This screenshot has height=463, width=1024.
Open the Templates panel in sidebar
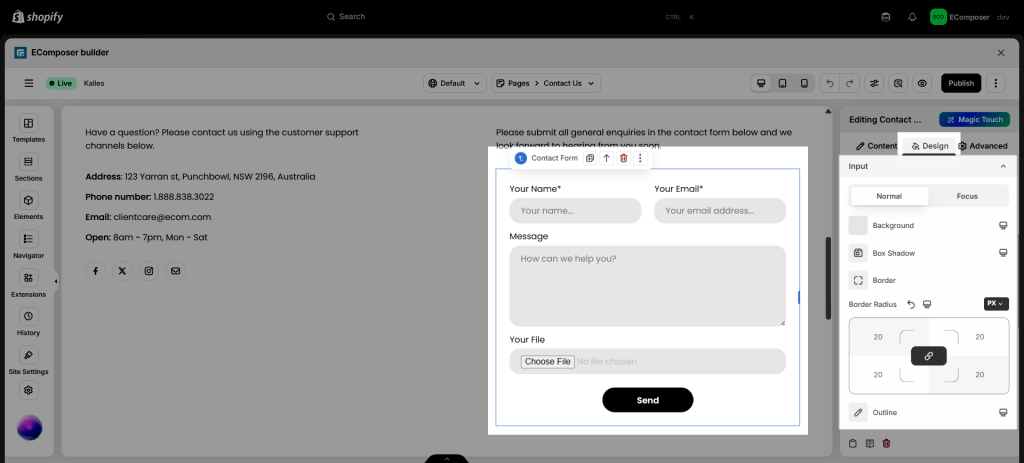pos(28,129)
